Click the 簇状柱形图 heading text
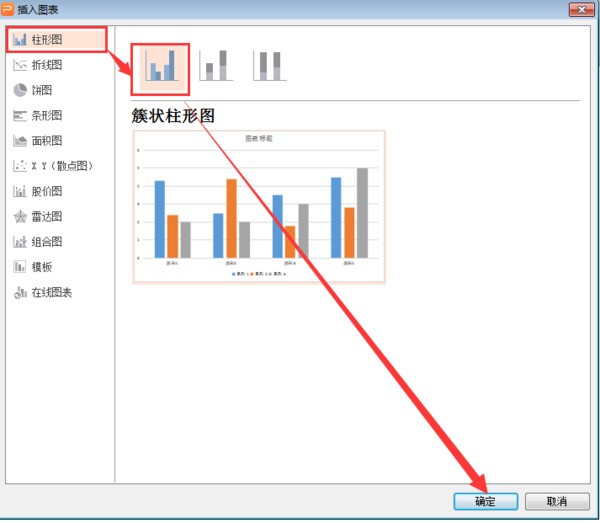 coord(174,115)
